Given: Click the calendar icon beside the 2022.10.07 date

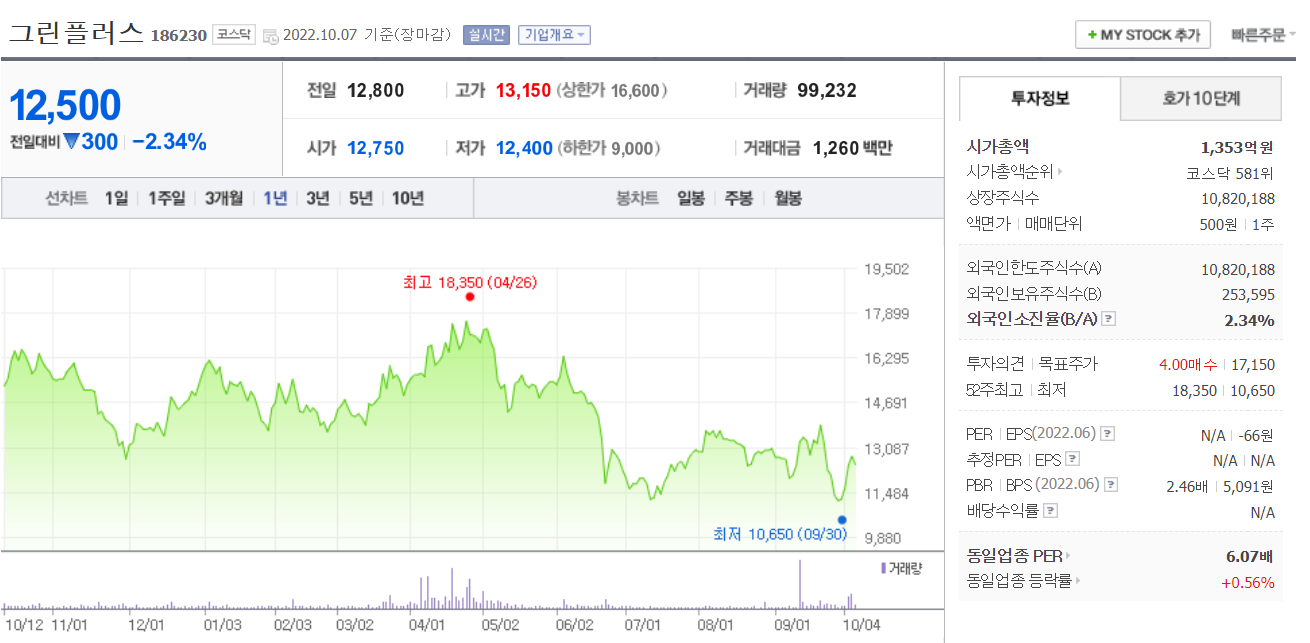Looking at the screenshot, I should 270,36.
